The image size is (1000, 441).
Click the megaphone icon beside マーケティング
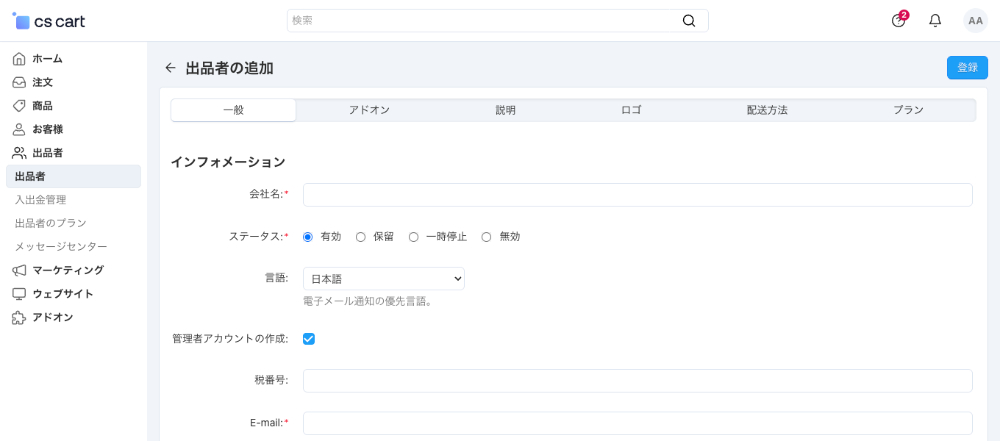point(19,271)
